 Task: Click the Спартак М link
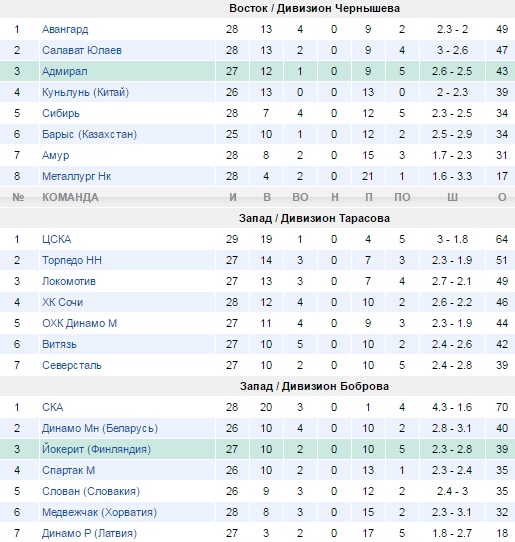coord(68,470)
